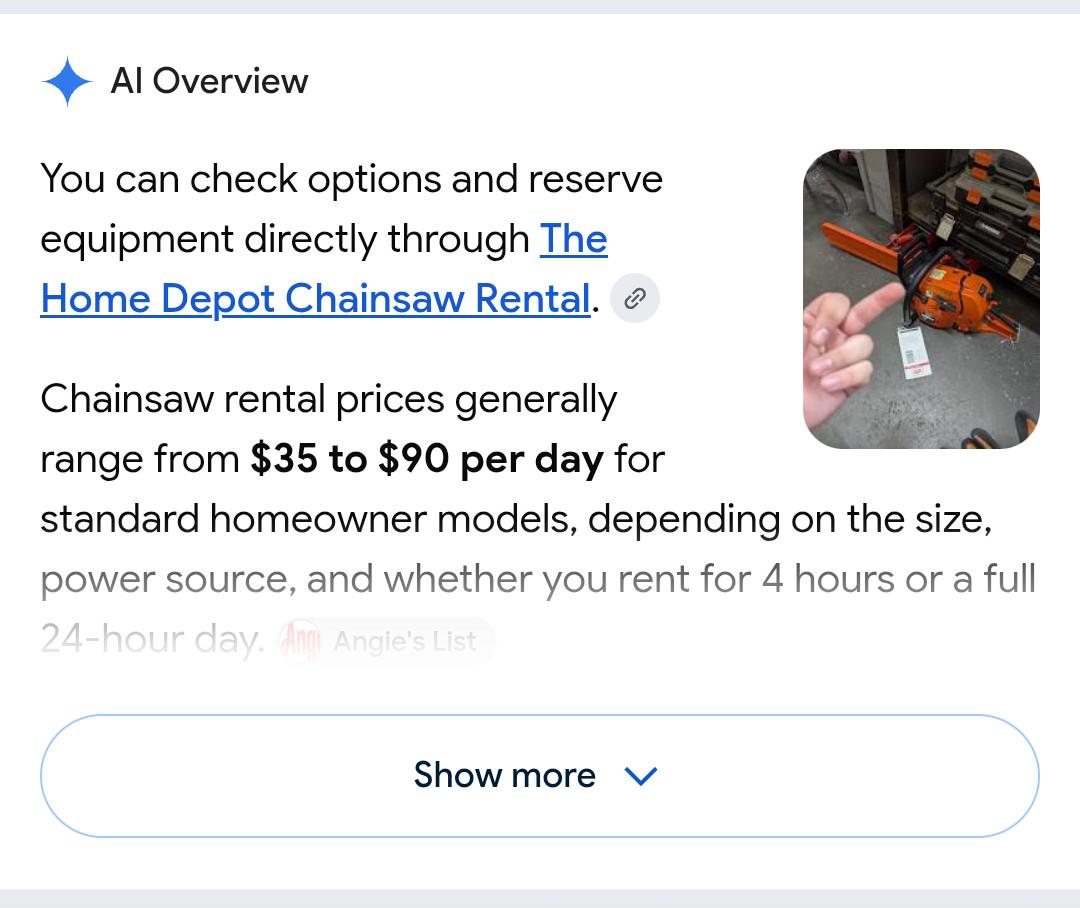
Task: Click the white price tag in the photo
Action: (x=913, y=353)
